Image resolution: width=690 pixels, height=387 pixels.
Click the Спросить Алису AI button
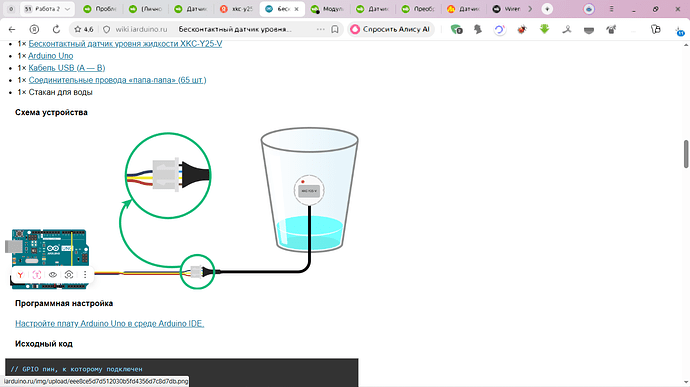click(x=391, y=29)
